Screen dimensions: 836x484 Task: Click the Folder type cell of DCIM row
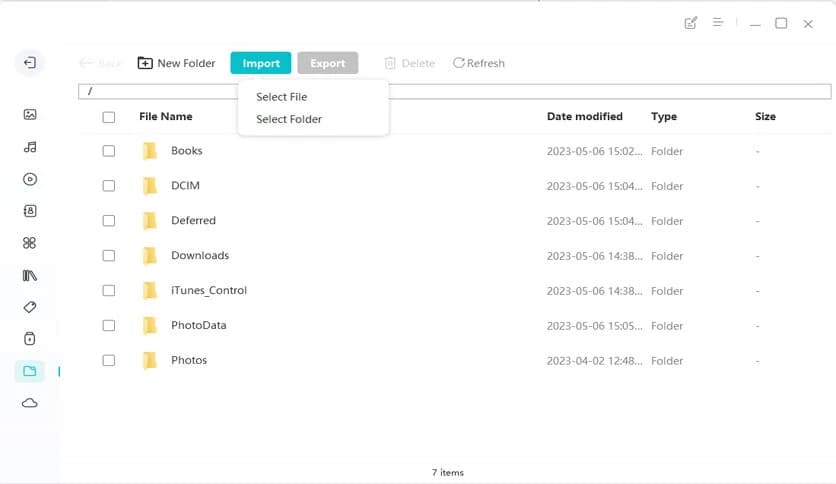tap(667, 186)
